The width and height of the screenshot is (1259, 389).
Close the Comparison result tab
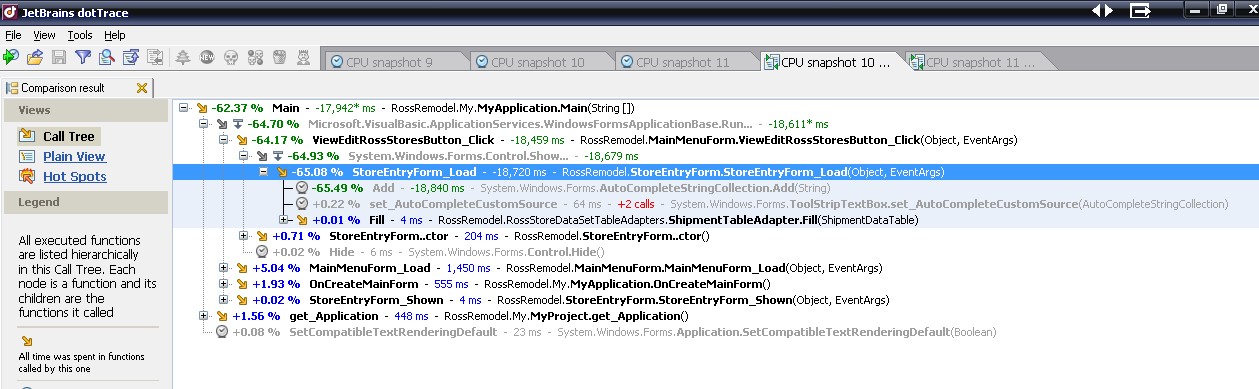click(141, 88)
